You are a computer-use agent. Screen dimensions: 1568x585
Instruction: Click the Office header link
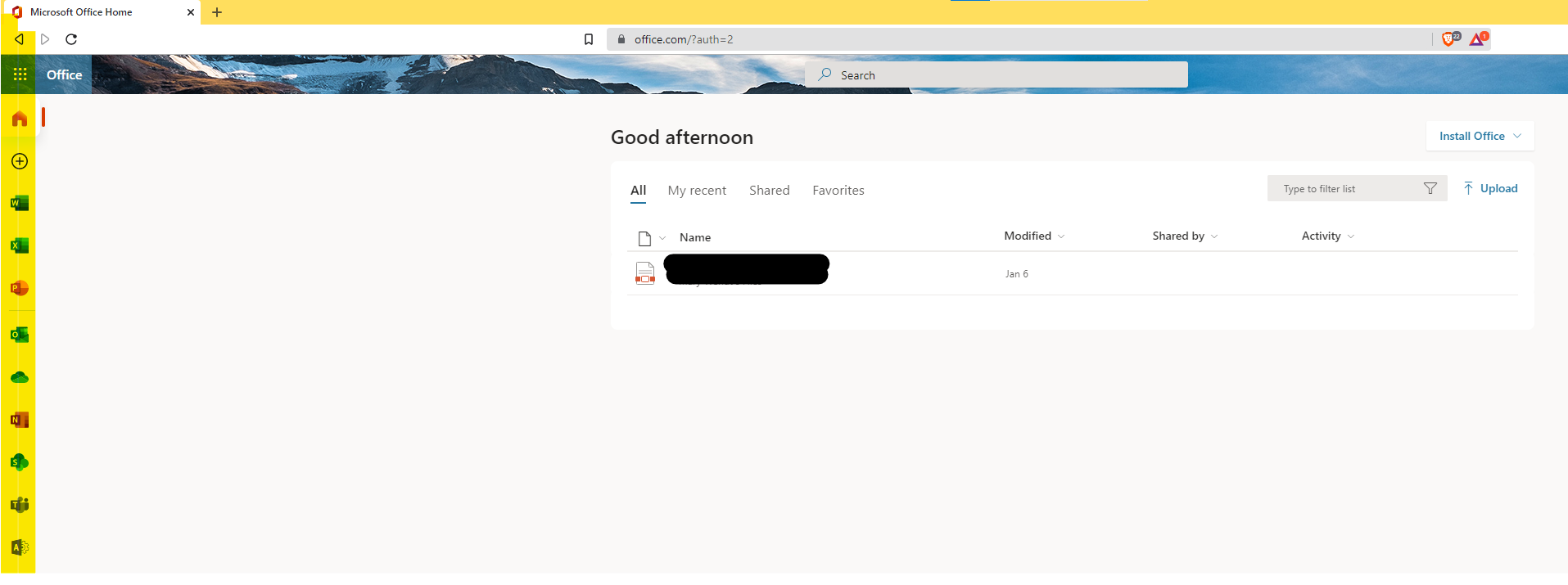(65, 74)
